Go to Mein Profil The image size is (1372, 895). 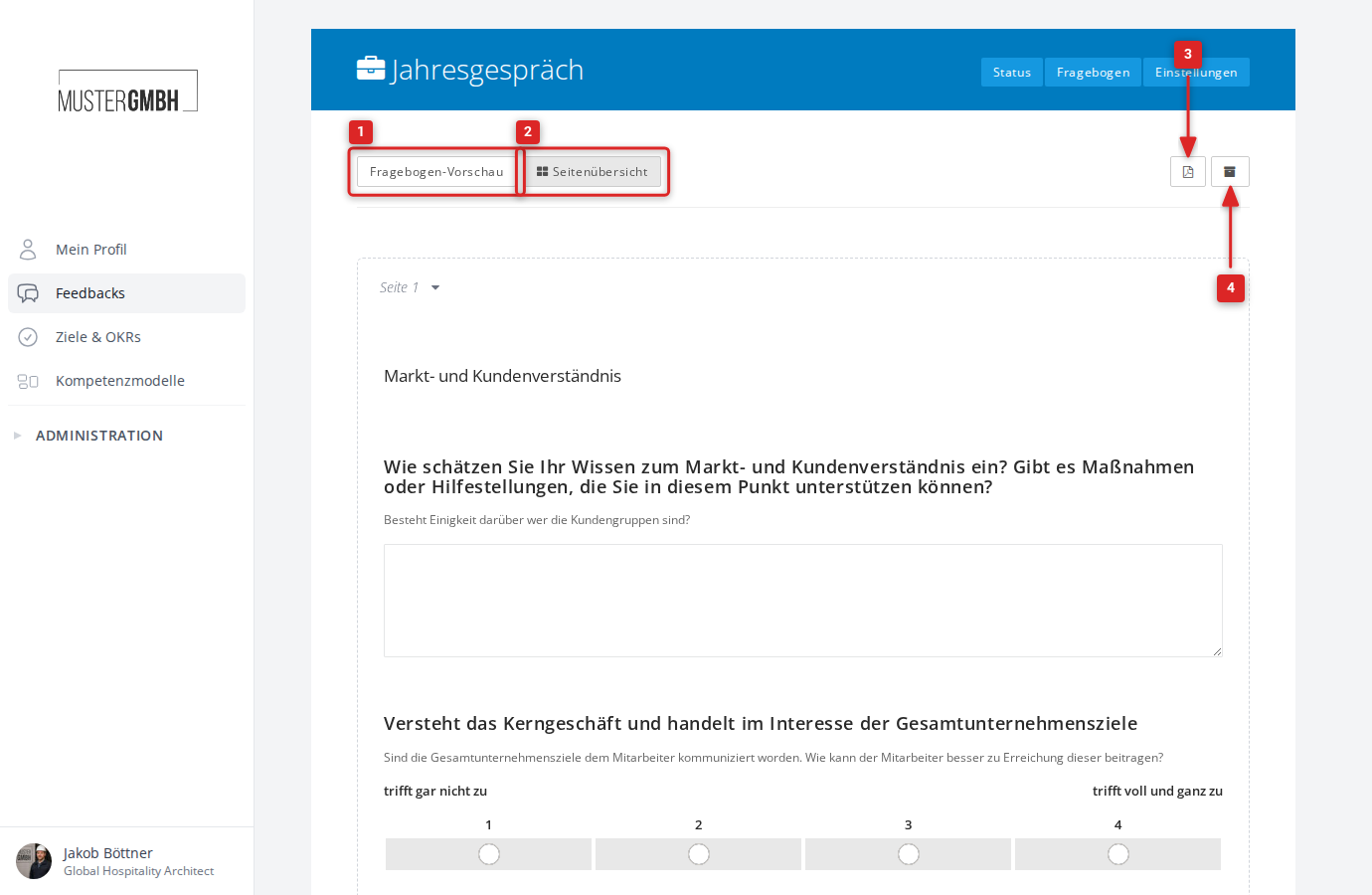click(x=126, y=250)
